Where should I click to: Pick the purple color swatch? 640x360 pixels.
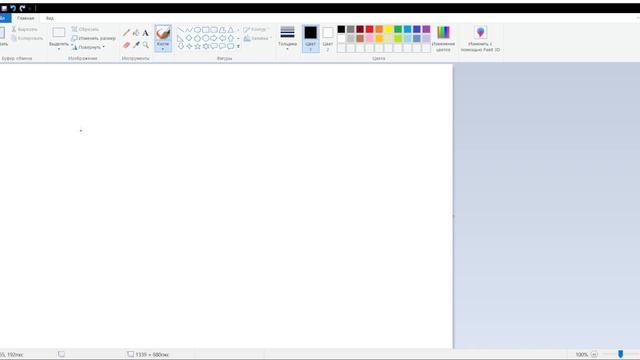pyautogui.click(x=426, y=29)
